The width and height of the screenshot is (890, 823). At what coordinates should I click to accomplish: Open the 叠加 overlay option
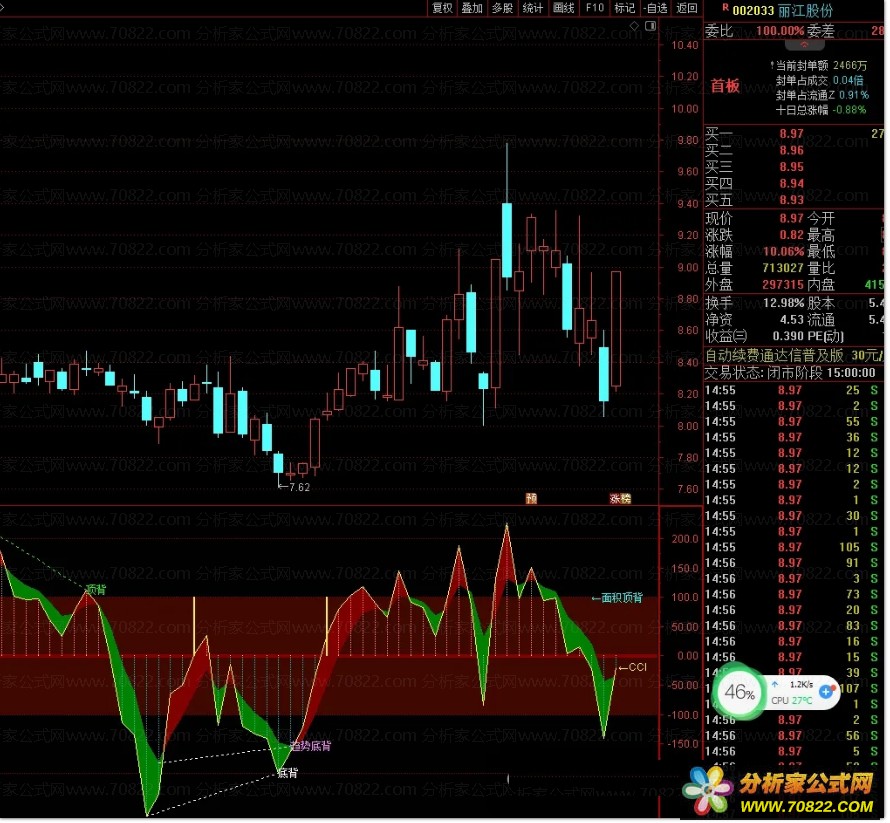tap(472, 8)
